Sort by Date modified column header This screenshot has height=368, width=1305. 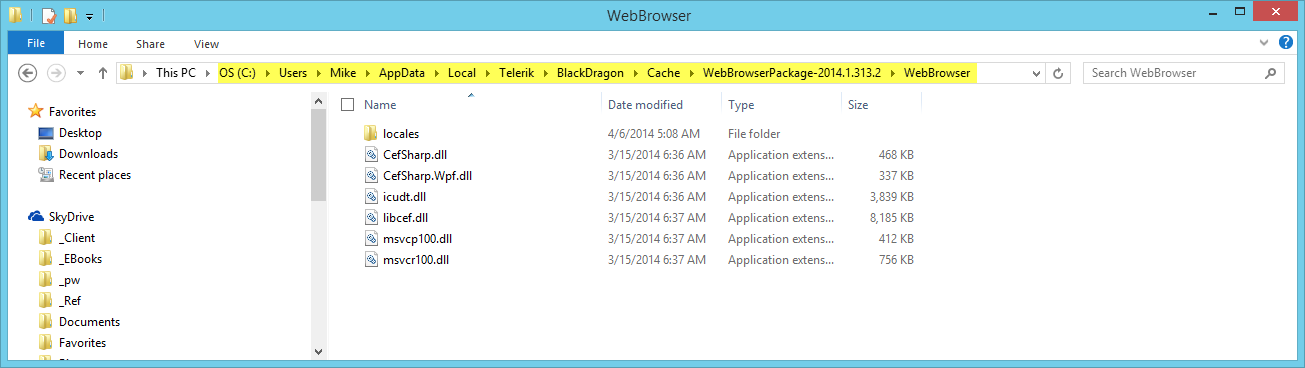click(645, 104)
